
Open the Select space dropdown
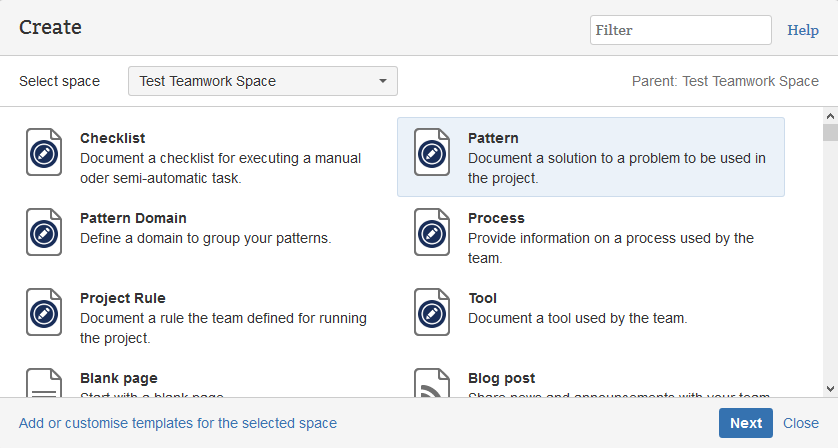(x=262, y=81)
